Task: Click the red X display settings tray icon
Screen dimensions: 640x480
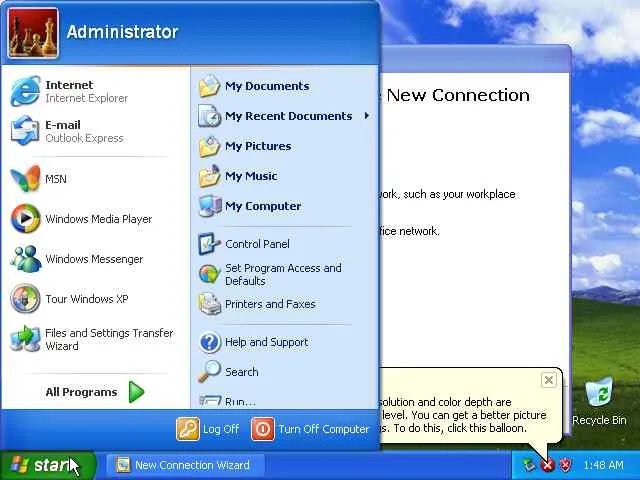Action: [x=547, y=464]
